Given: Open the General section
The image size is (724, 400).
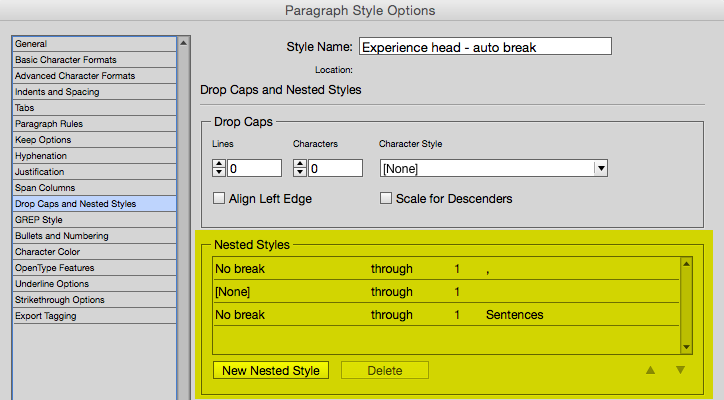Looking at the screenshot, I should coord(95,44).
